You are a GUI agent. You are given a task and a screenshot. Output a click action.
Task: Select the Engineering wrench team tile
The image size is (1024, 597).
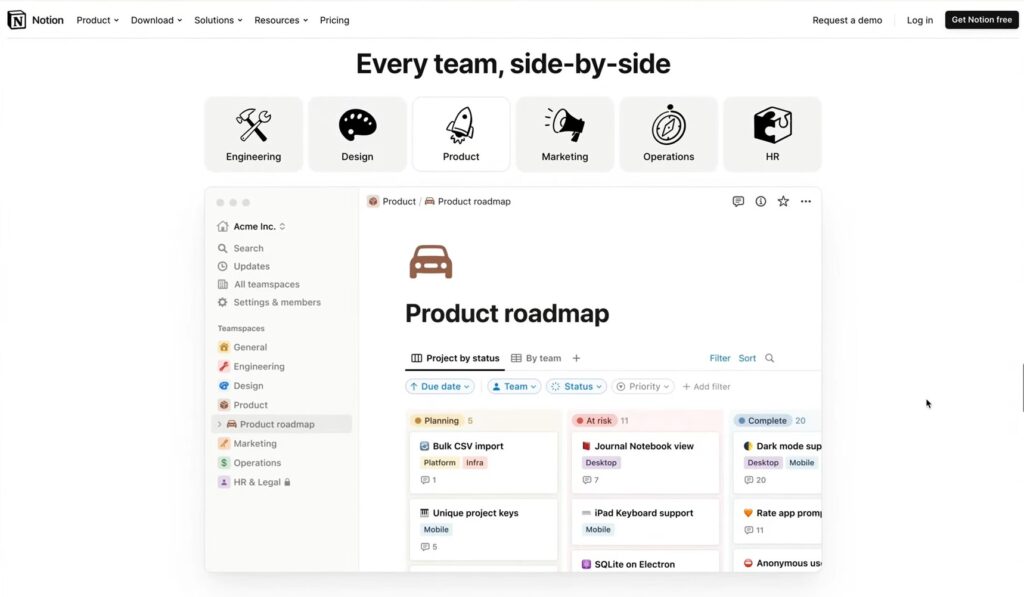tap(253, 134)
